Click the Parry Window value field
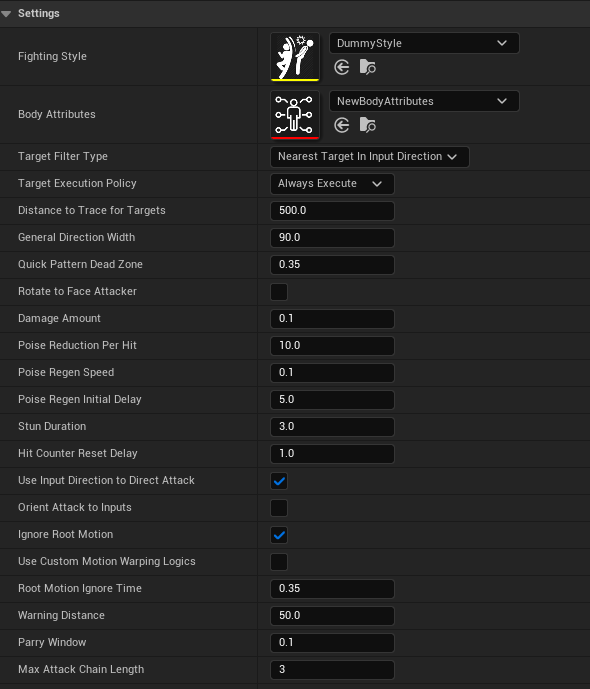This screenshot has height=689, width=590. coord(332,643)
